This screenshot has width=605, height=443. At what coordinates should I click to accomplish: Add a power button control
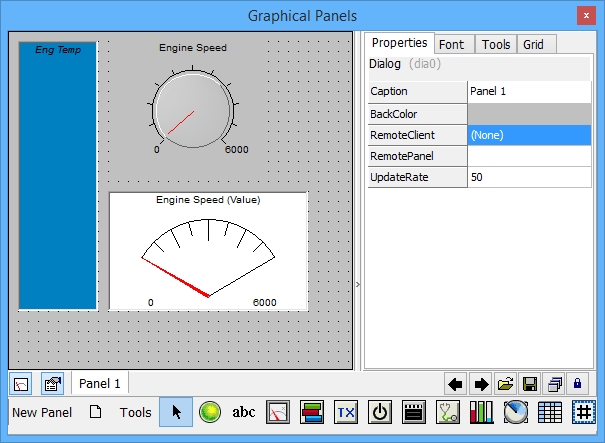[x=380, y=412]
